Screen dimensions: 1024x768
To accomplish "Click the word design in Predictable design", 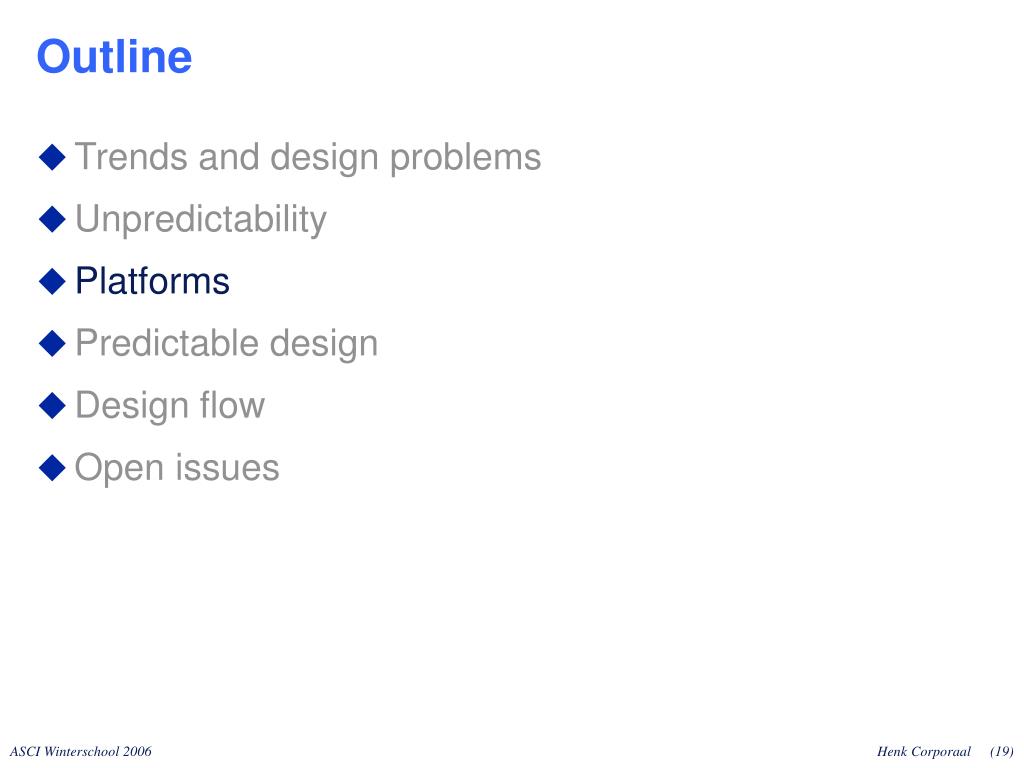I will point(324,344).
